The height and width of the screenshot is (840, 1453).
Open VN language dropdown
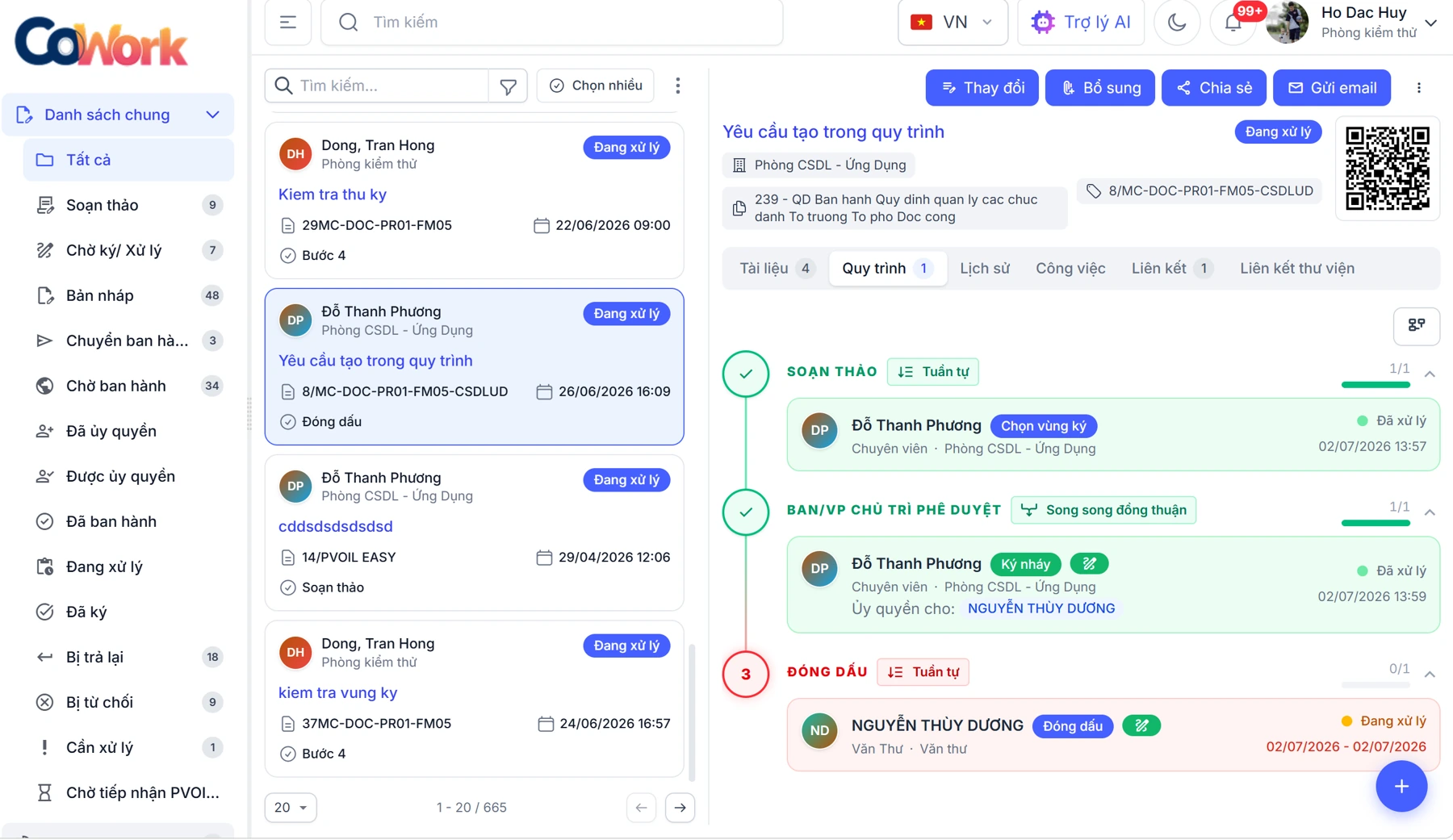click(x=953, y=22)
